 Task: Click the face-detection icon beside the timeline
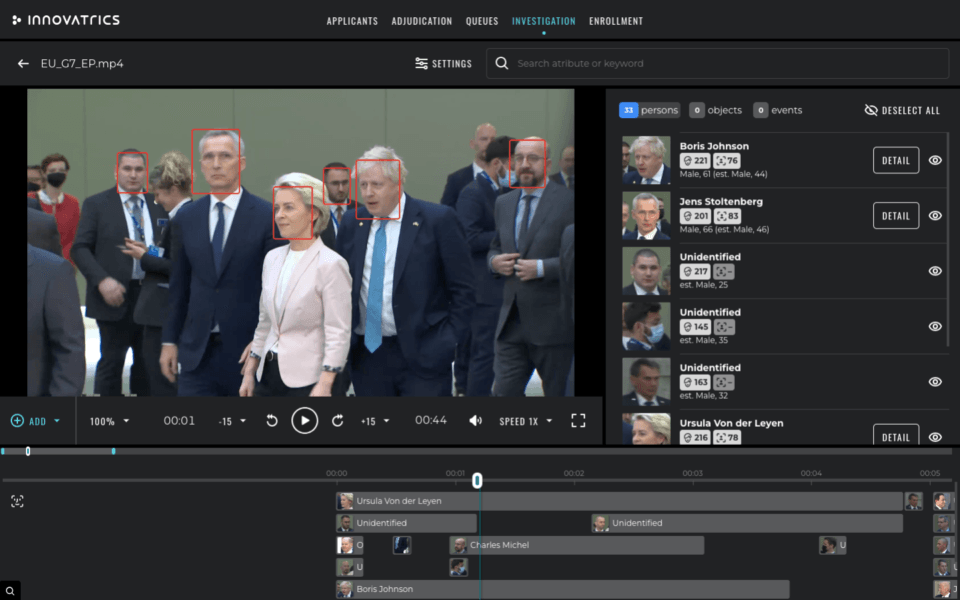(x=16, y=500)
